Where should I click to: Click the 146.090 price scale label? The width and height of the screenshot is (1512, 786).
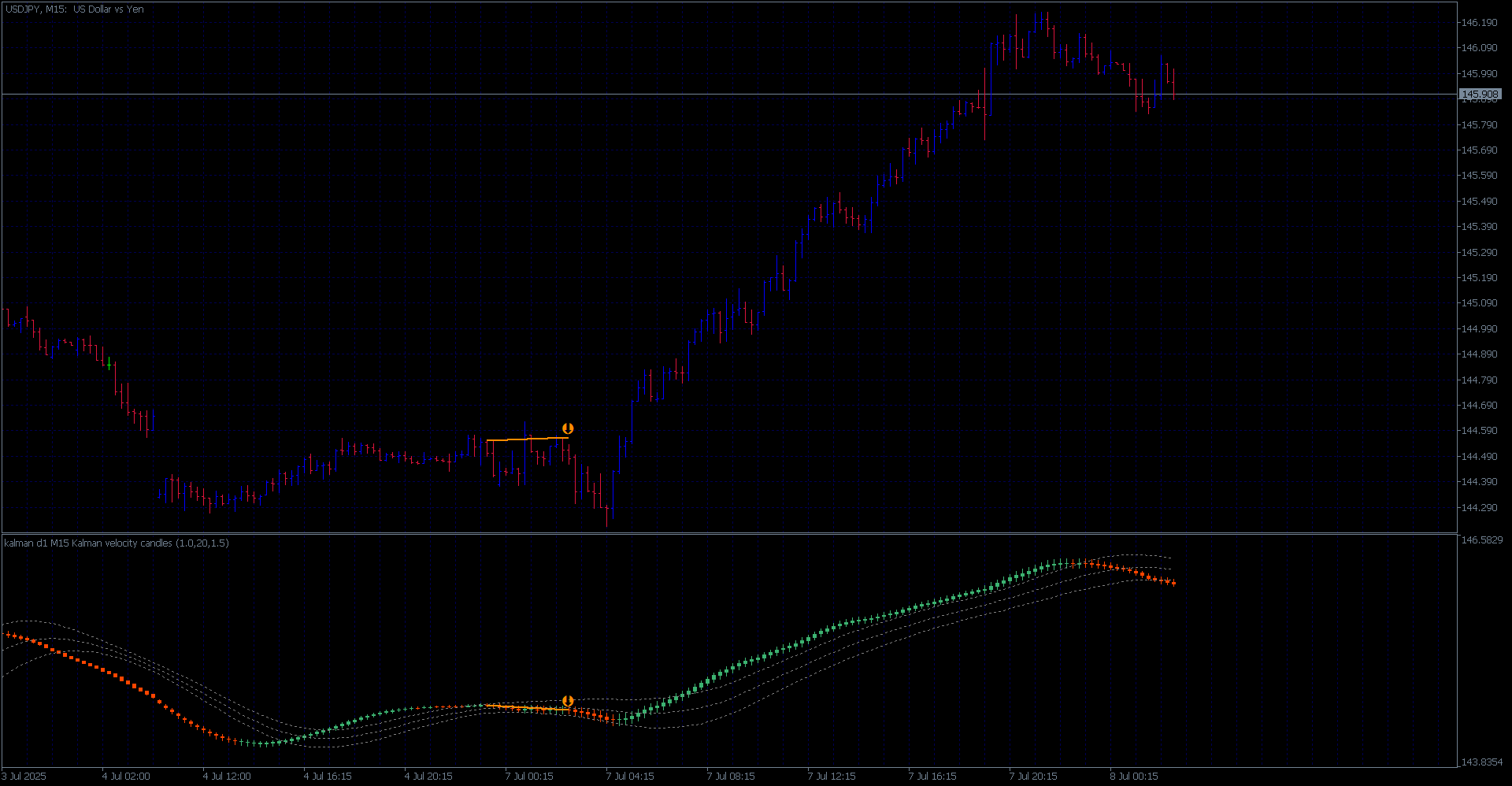1479,48
